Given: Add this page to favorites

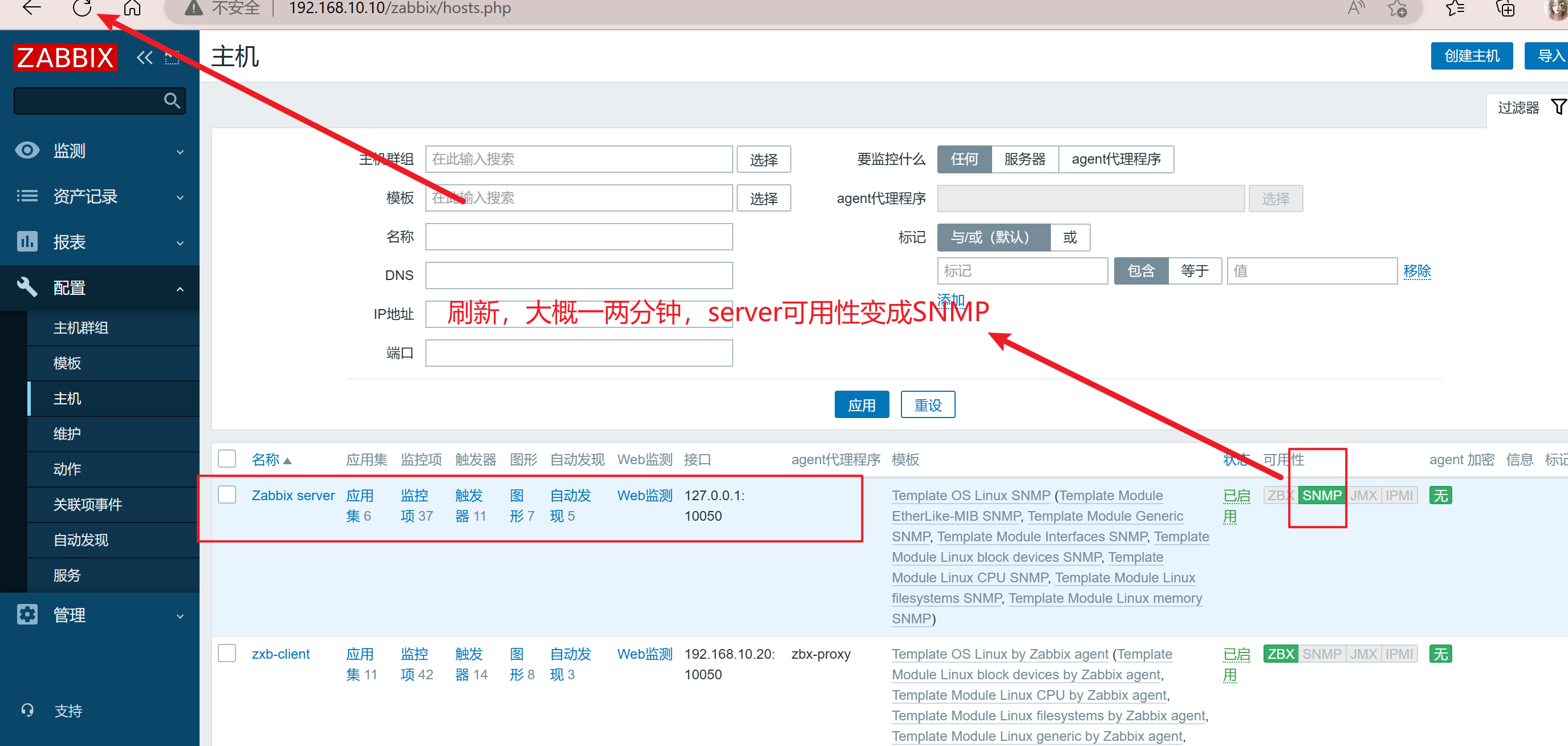Looking at the screenshot, I should point(1397,8).
